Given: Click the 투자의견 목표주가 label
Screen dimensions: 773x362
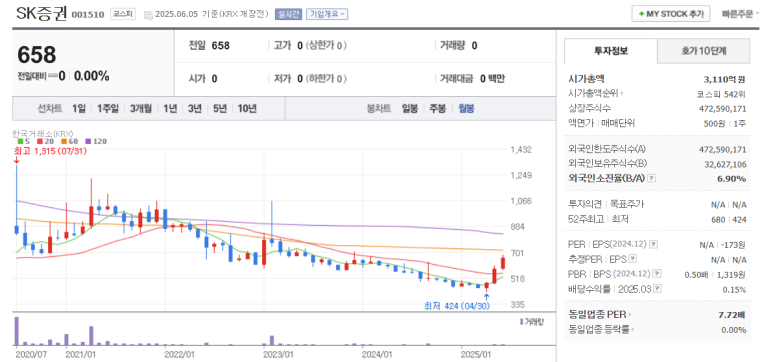Looking at the screenshot, I should [x=606, y=204].
